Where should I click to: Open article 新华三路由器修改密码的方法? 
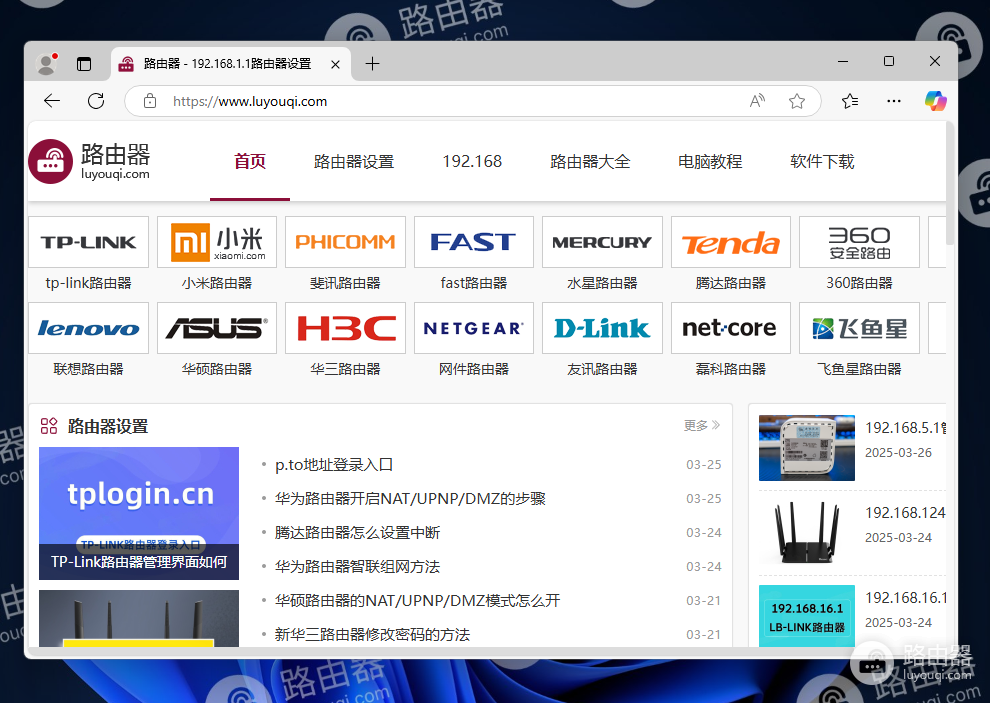point(373,635)
